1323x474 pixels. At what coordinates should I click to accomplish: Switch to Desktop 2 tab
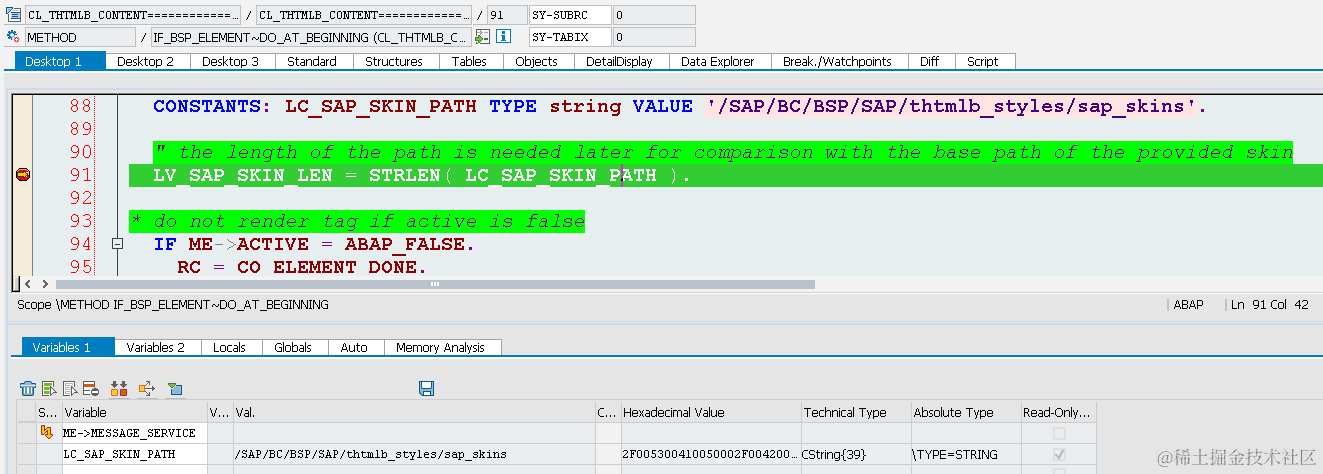(146, 61)
